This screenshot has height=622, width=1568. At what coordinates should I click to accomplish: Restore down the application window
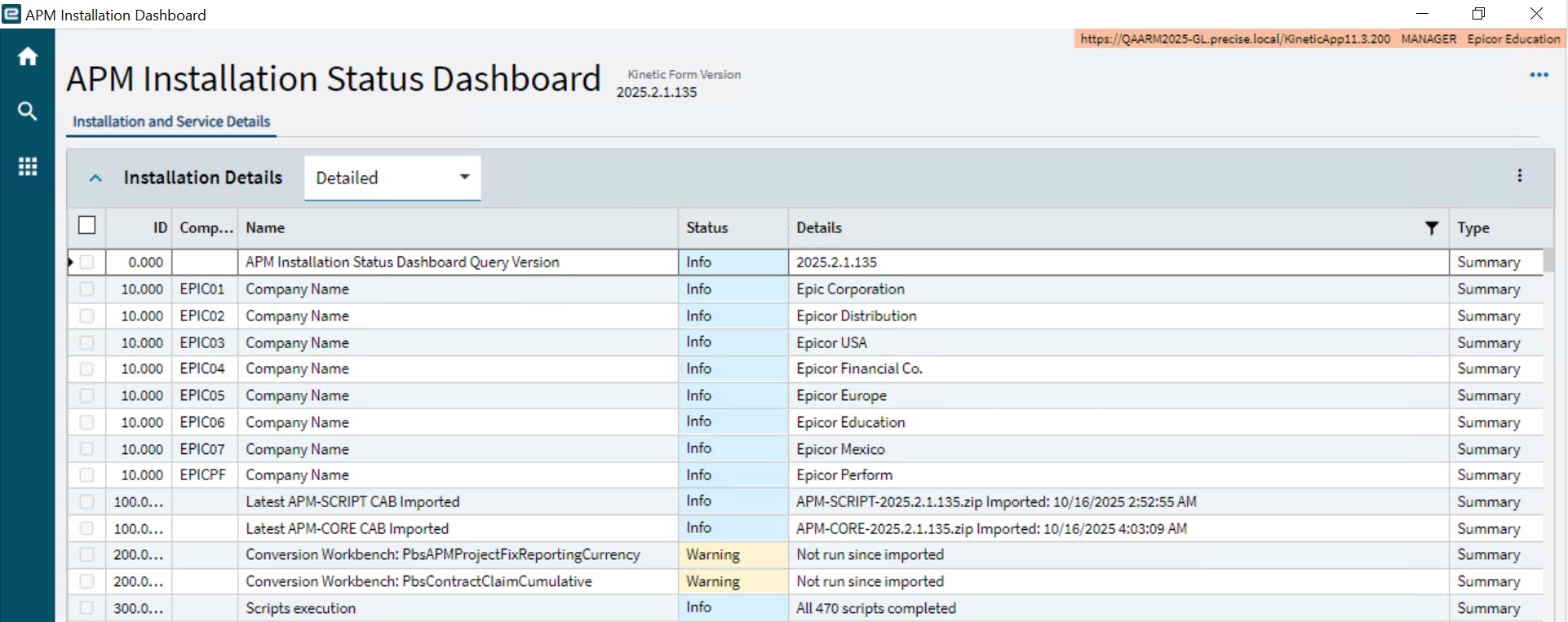1478,14
